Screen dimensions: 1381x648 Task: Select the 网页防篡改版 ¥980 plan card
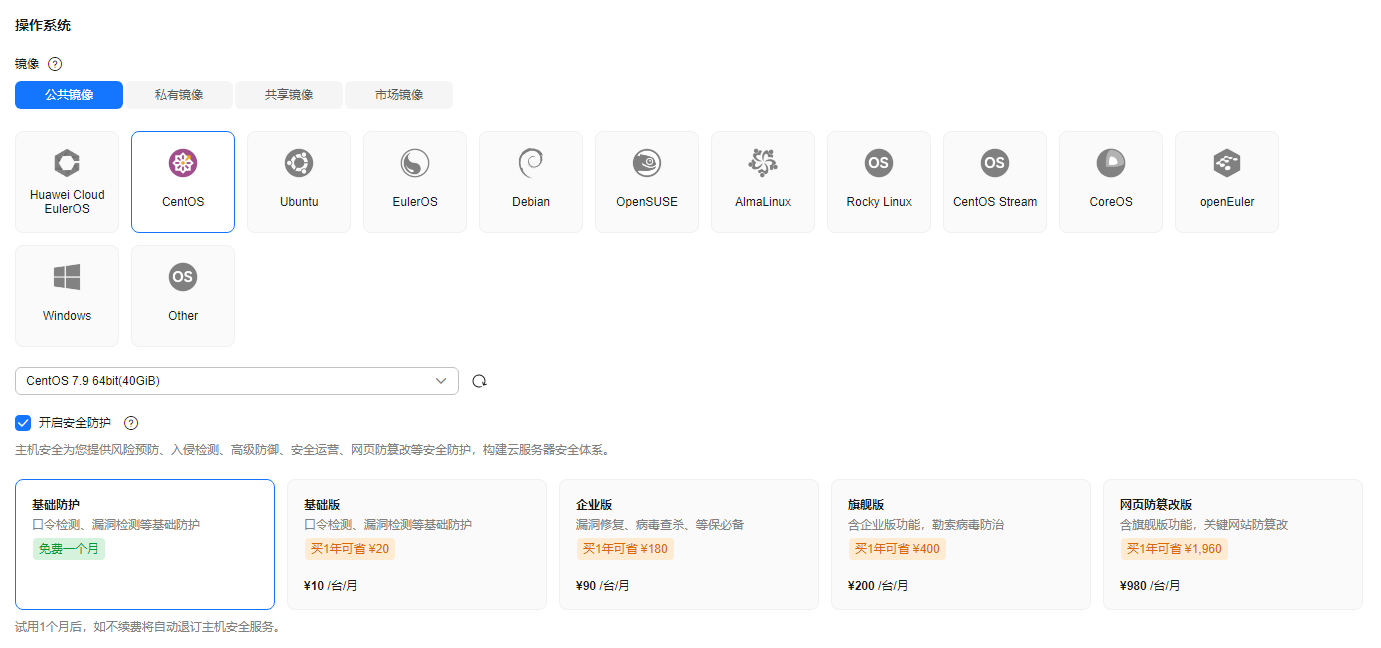[1233, 545]
